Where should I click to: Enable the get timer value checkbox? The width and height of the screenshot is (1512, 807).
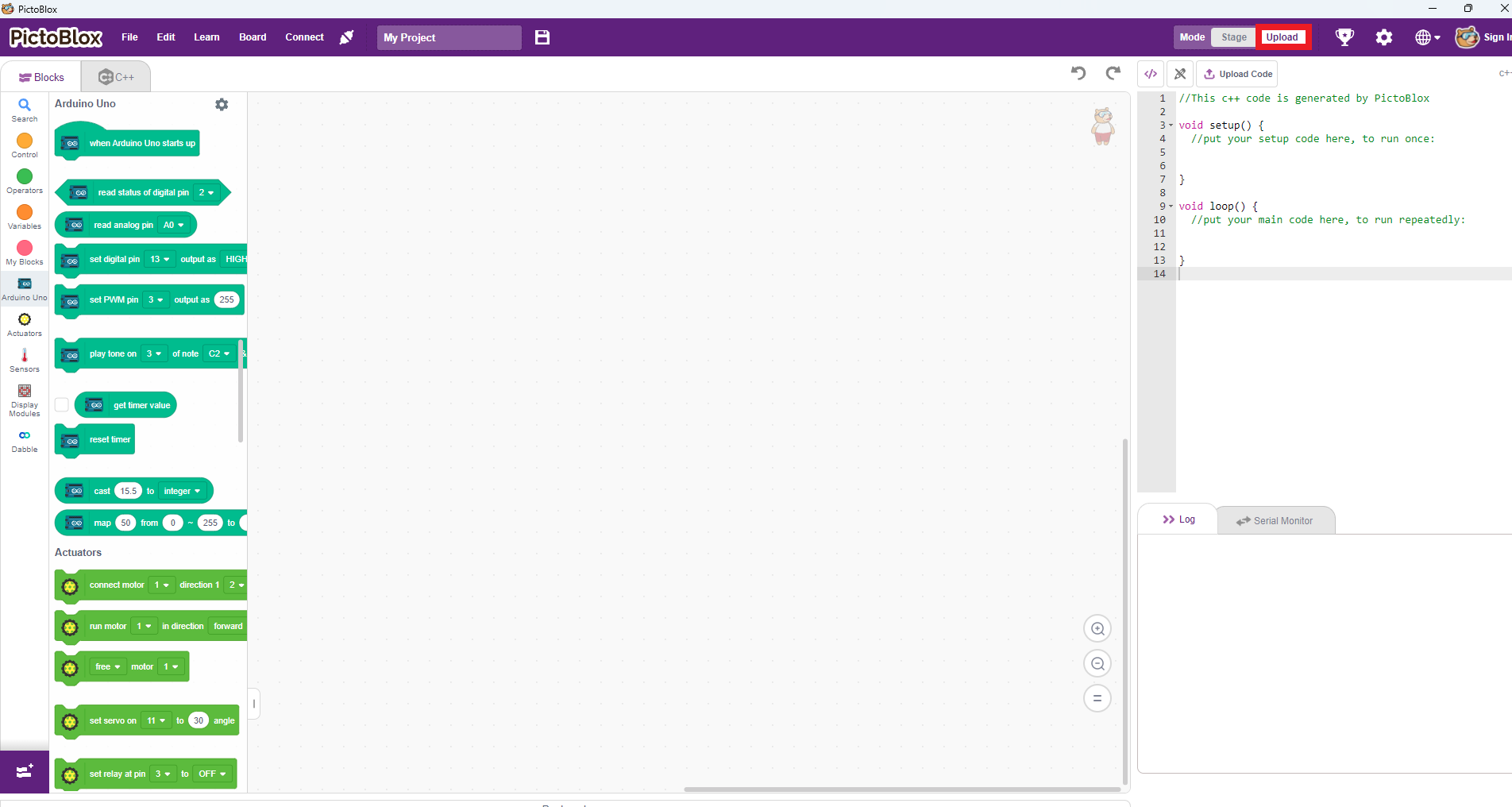point(62,405)
